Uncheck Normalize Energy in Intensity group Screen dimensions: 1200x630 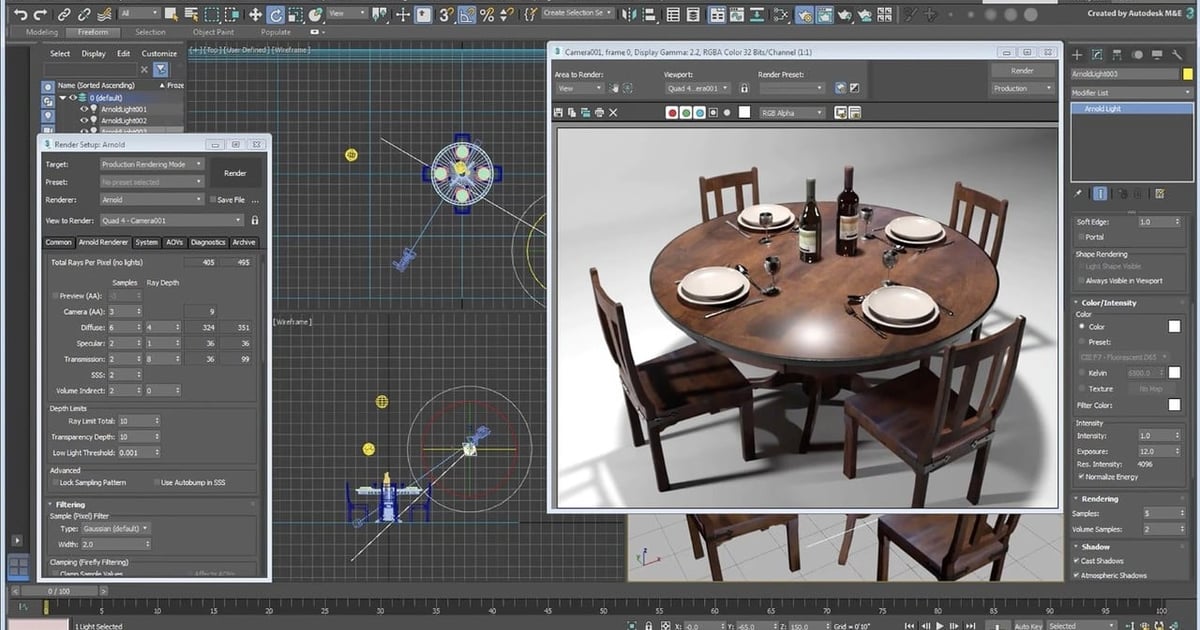pos(1081,477)
